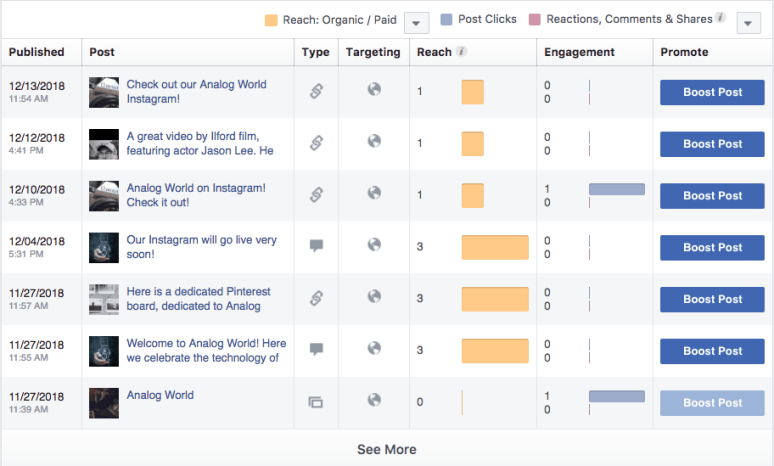Boost the 'Check out our Analog World Instagram' post
The image size is (774, 466).
[712, 92]
